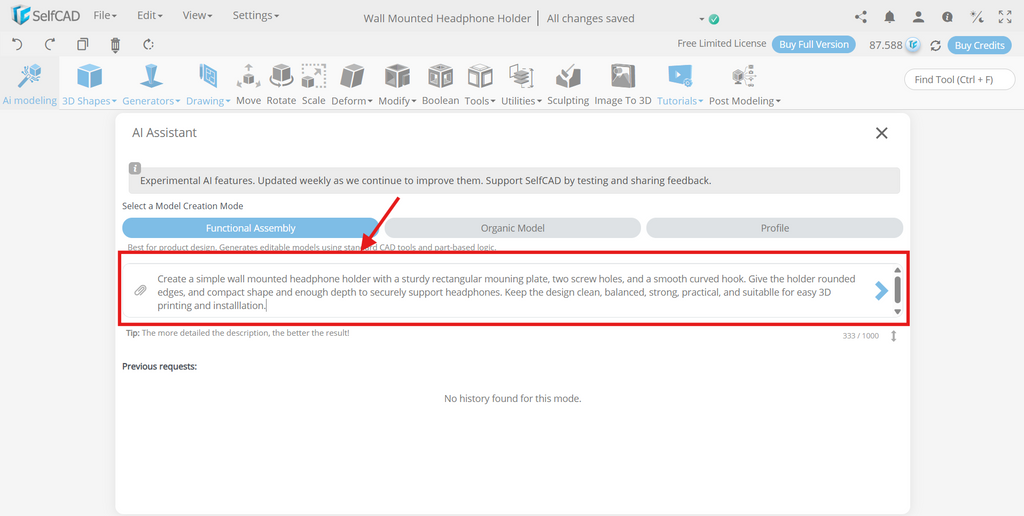Open the save status dropdown arrow
The image size is (1024, 516).
coord(701,19)
